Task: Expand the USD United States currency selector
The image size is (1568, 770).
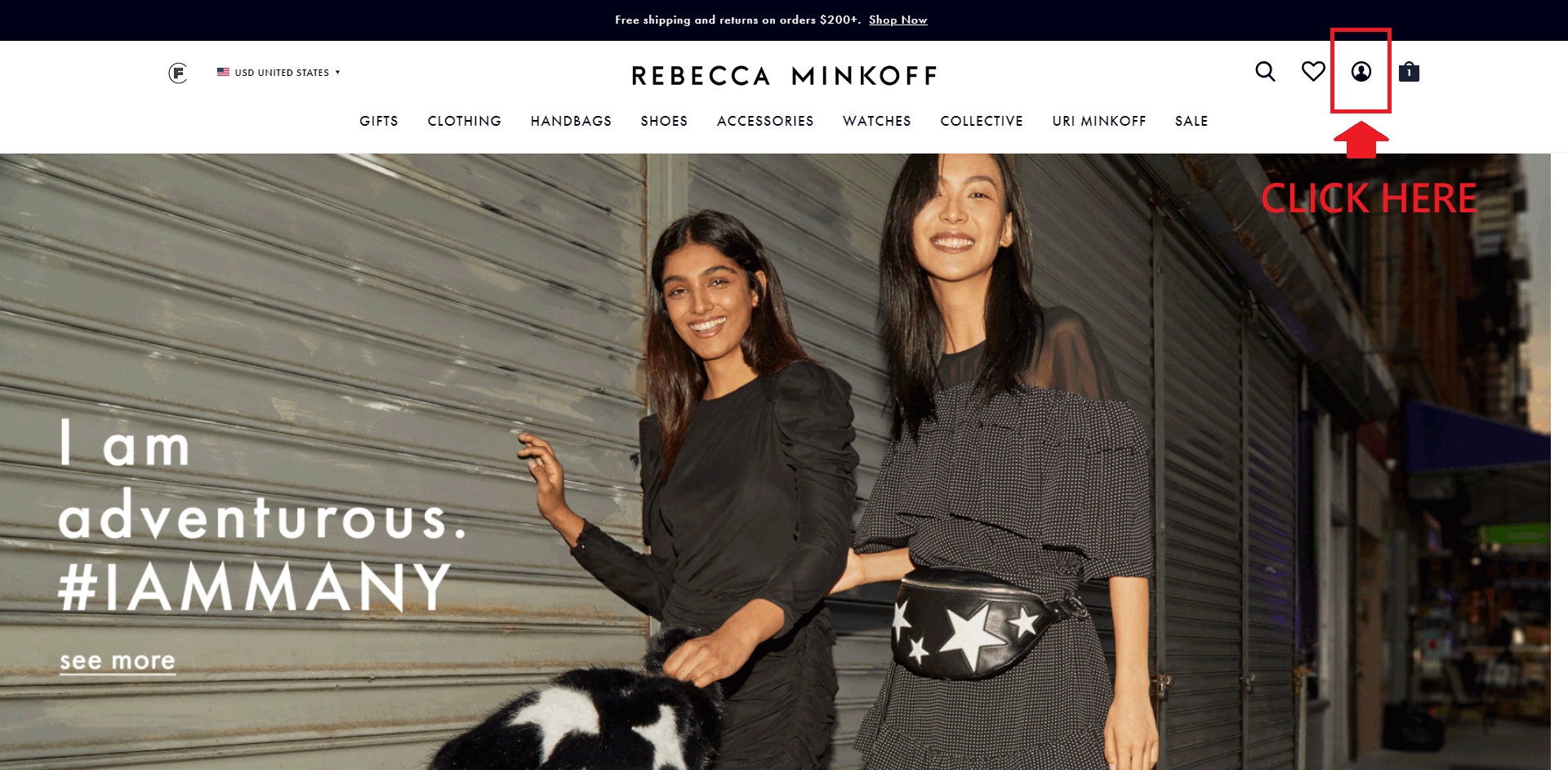Action: pyautogui.click(x=278, y=73)
